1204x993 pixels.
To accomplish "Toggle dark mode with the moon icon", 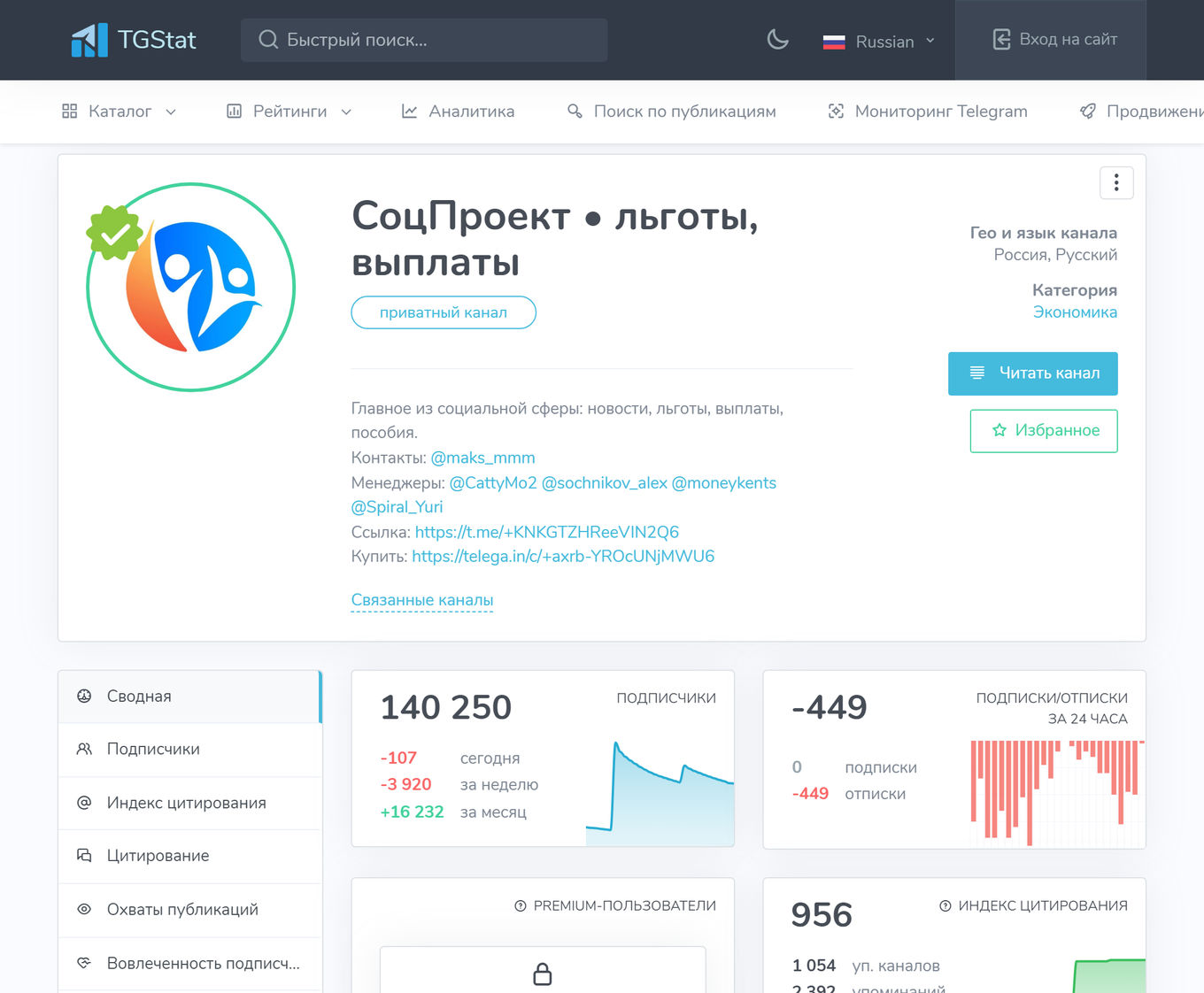I will tap(776, 39).
